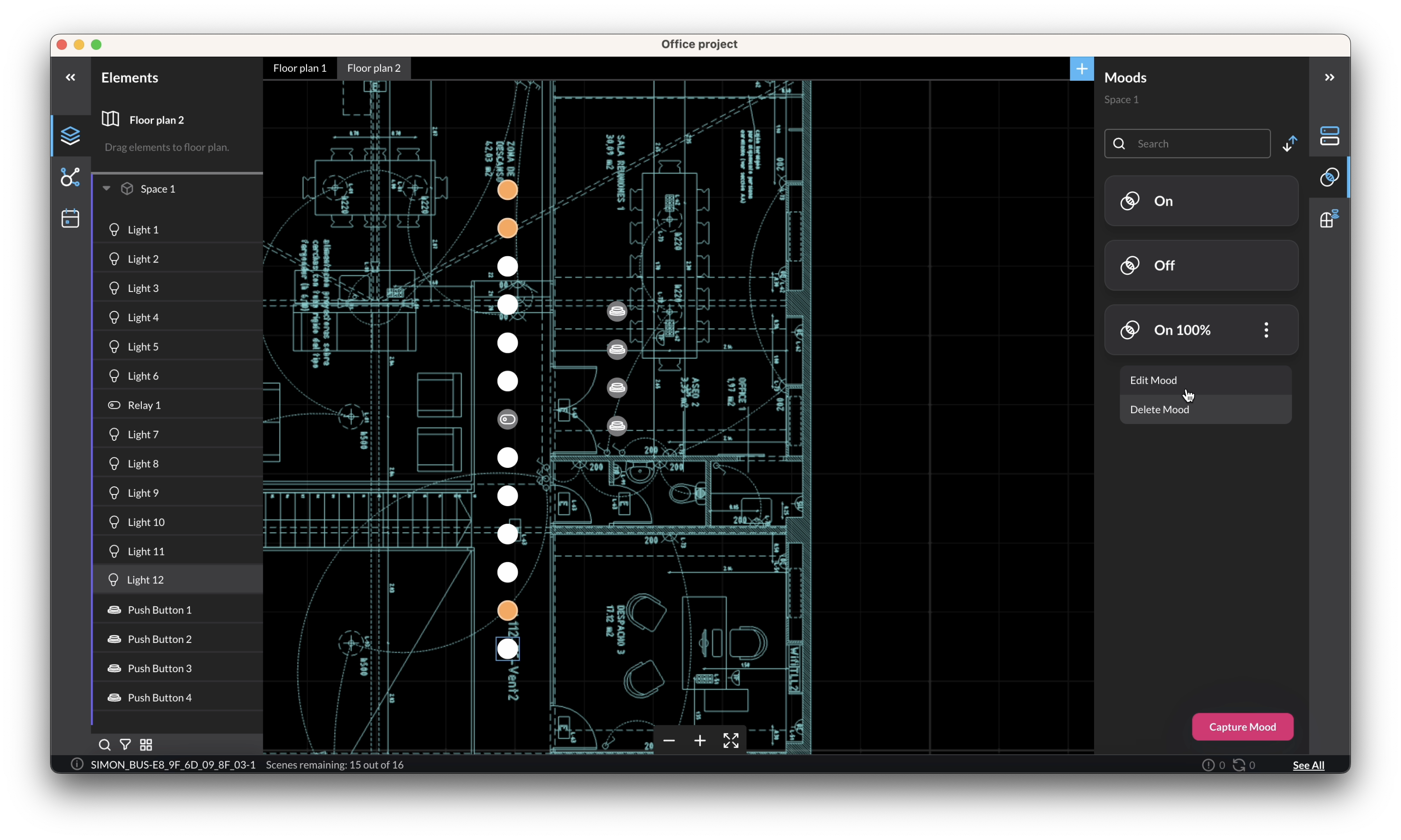Click the moods Search field

tap(1187, 144)
